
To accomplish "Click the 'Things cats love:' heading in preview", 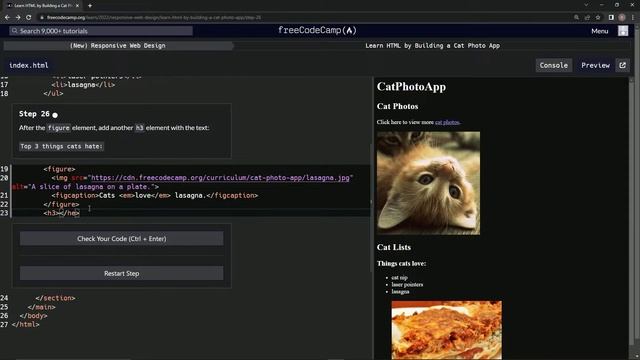I will (401, 264).
